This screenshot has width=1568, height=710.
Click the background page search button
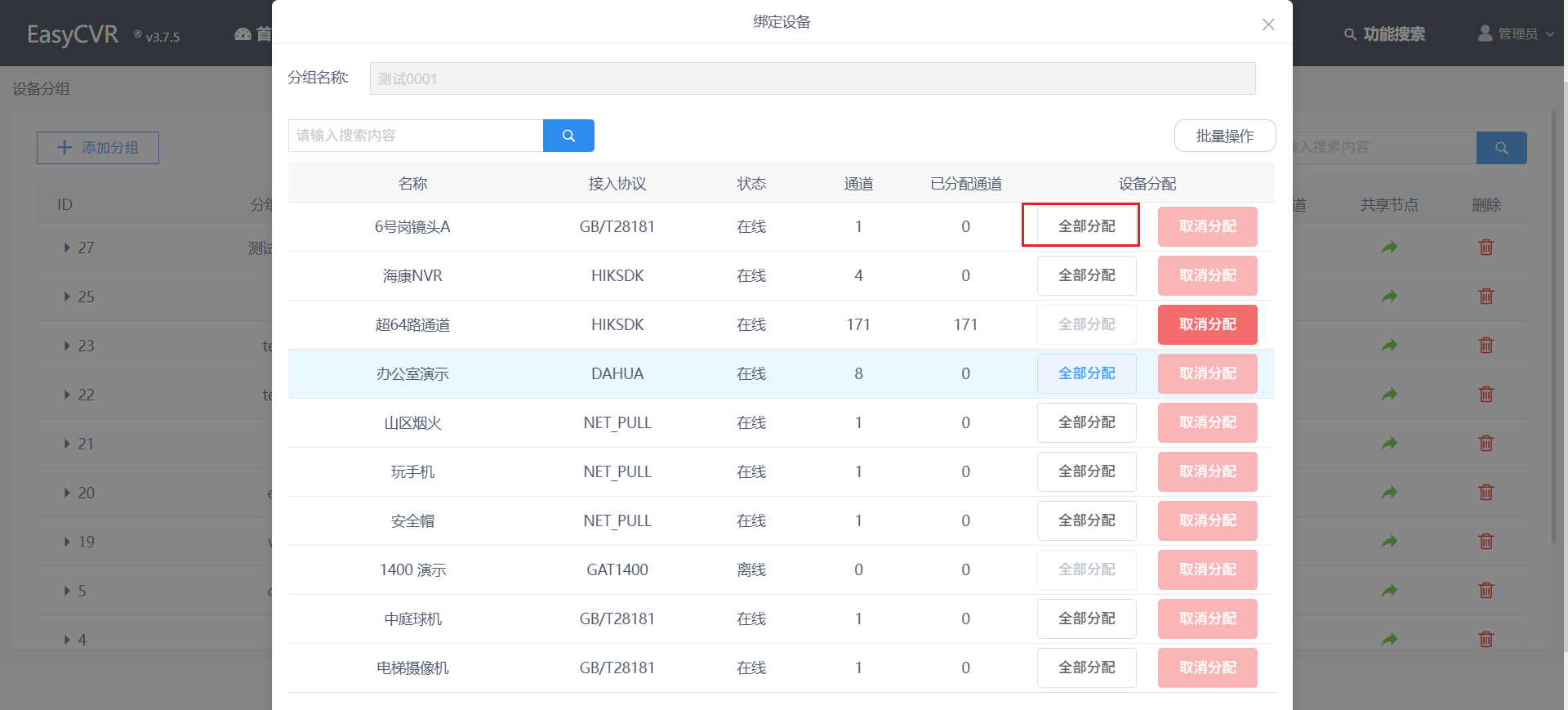1501,148
